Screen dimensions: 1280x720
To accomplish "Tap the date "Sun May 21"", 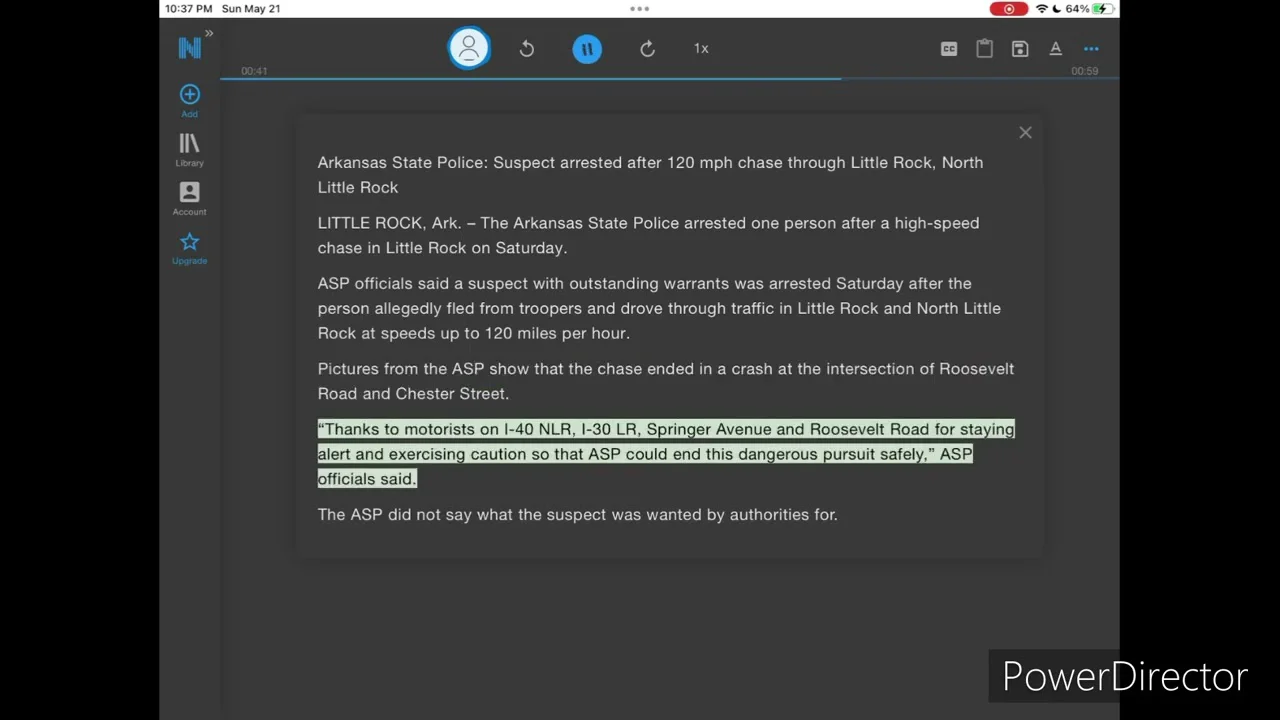I will [x=251, y=9].
